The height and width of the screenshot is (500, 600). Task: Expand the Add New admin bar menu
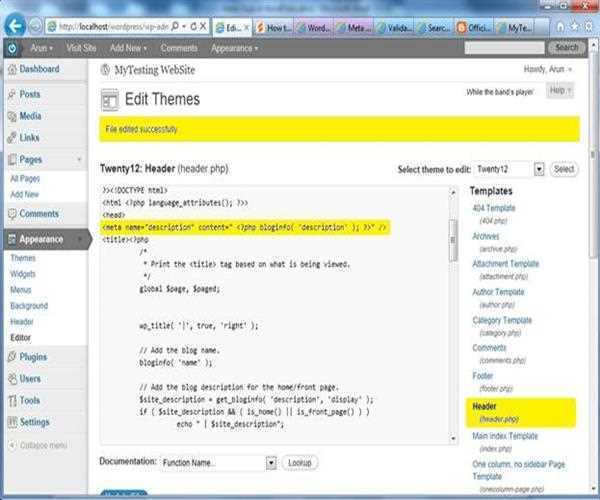[x=130, y=47]
